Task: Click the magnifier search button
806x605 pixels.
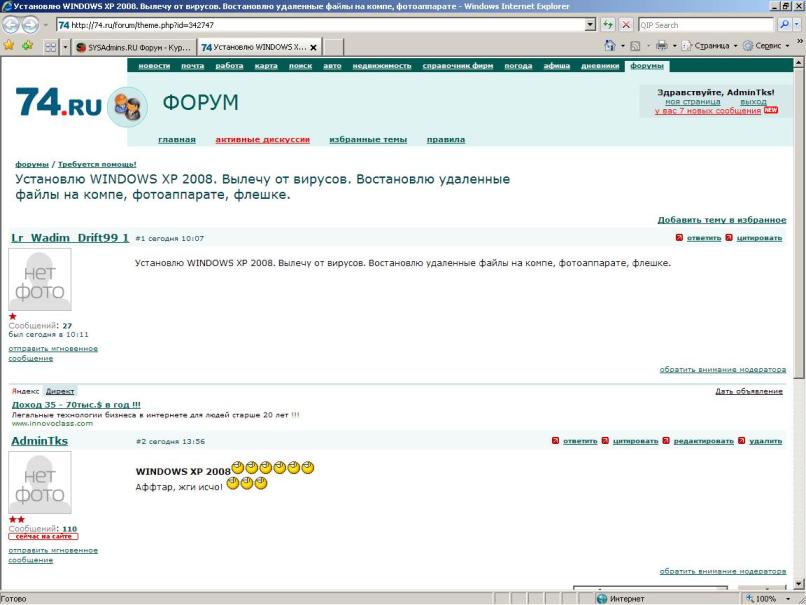Action: click(x=784, y=24)
